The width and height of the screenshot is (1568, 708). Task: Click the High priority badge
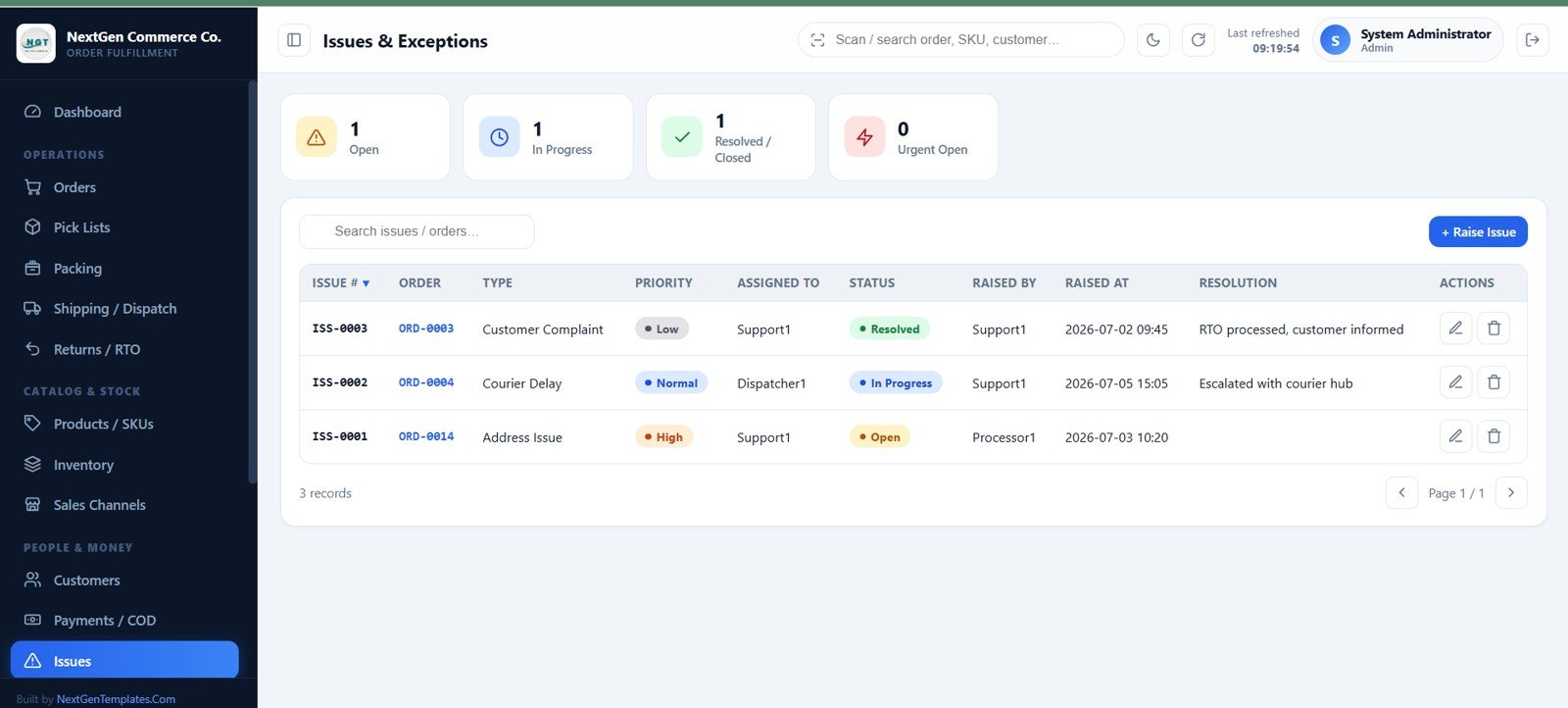point(663,436)
